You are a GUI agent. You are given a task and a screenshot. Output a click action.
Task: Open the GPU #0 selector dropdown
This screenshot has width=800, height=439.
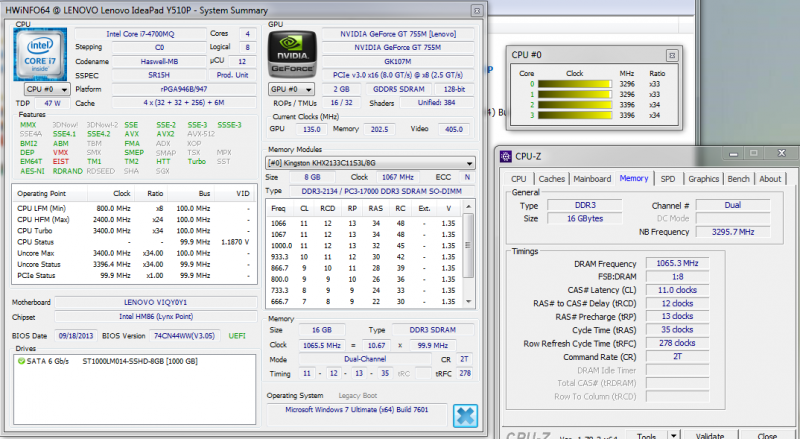click(x=292, y=89)
